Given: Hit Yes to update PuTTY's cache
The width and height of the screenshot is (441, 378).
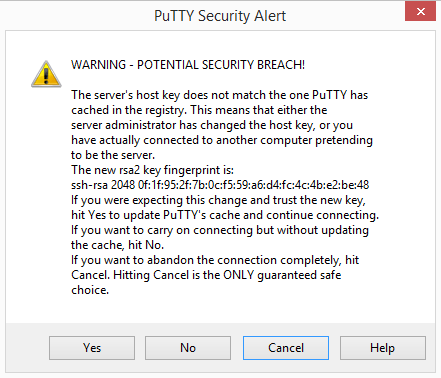Looking at the screenshot, I should pos(92,348).
